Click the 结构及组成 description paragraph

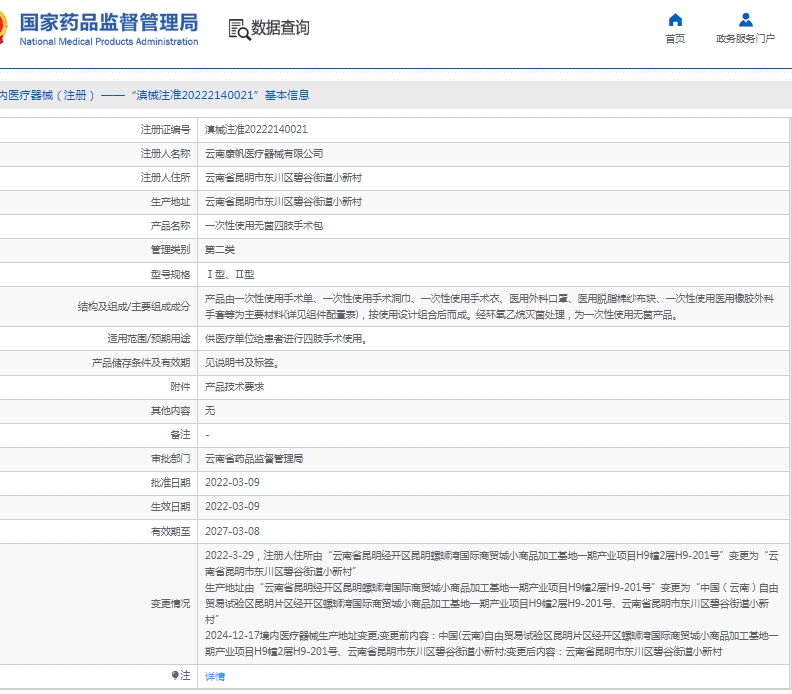[489, 307]
